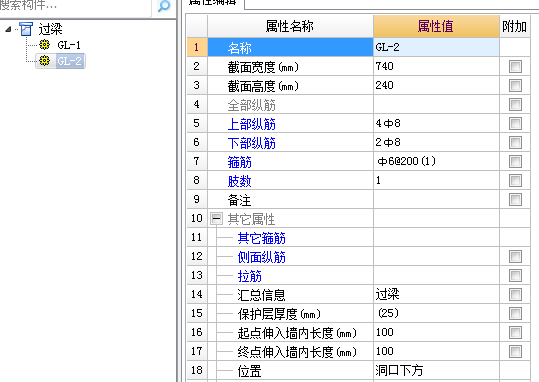Click the 汇总信息 value 过梁
The height and width of the screenshot is (382, 539).
tap(436, 294)
